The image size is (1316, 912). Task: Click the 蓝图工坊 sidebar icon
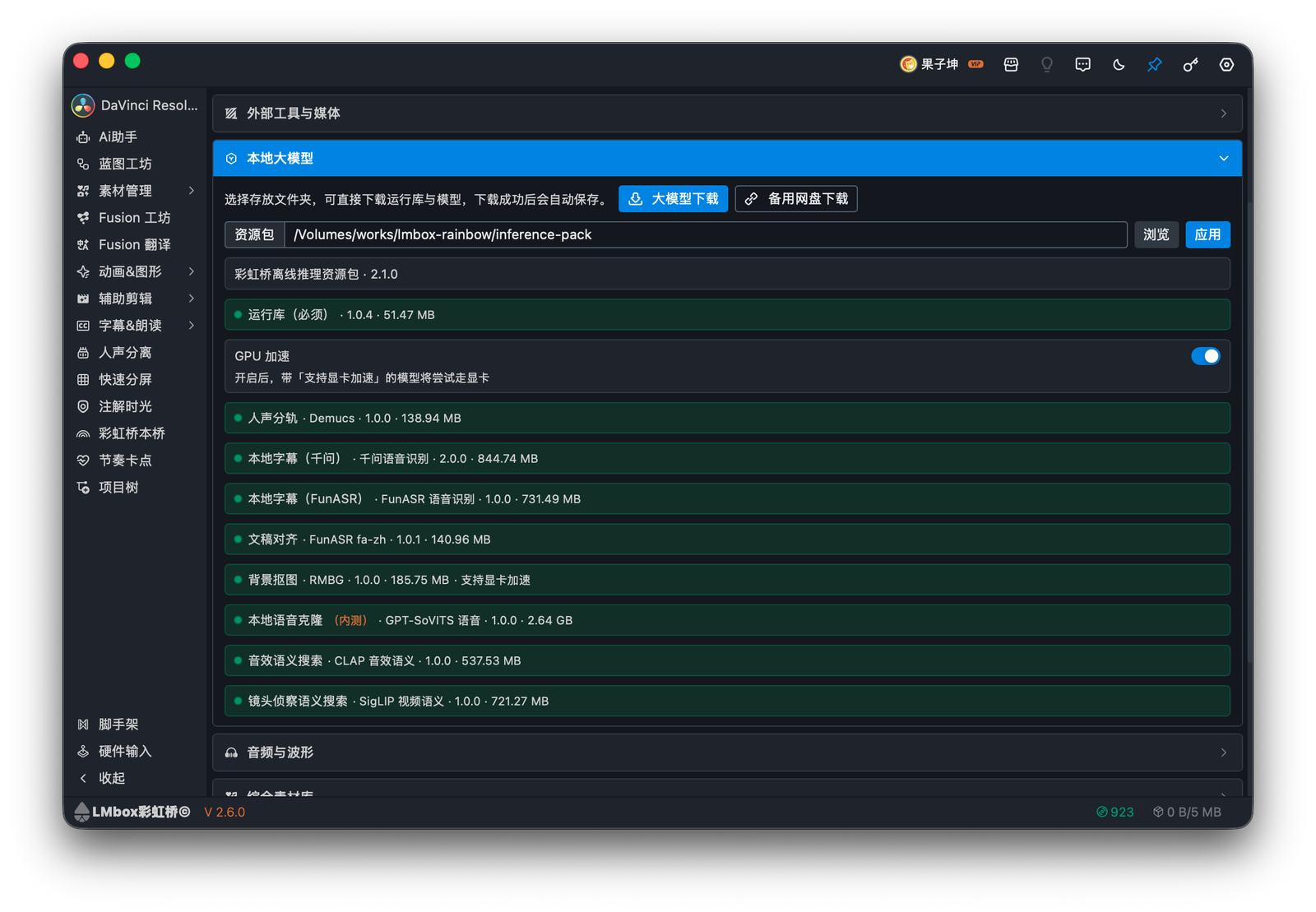click(83, 164)
